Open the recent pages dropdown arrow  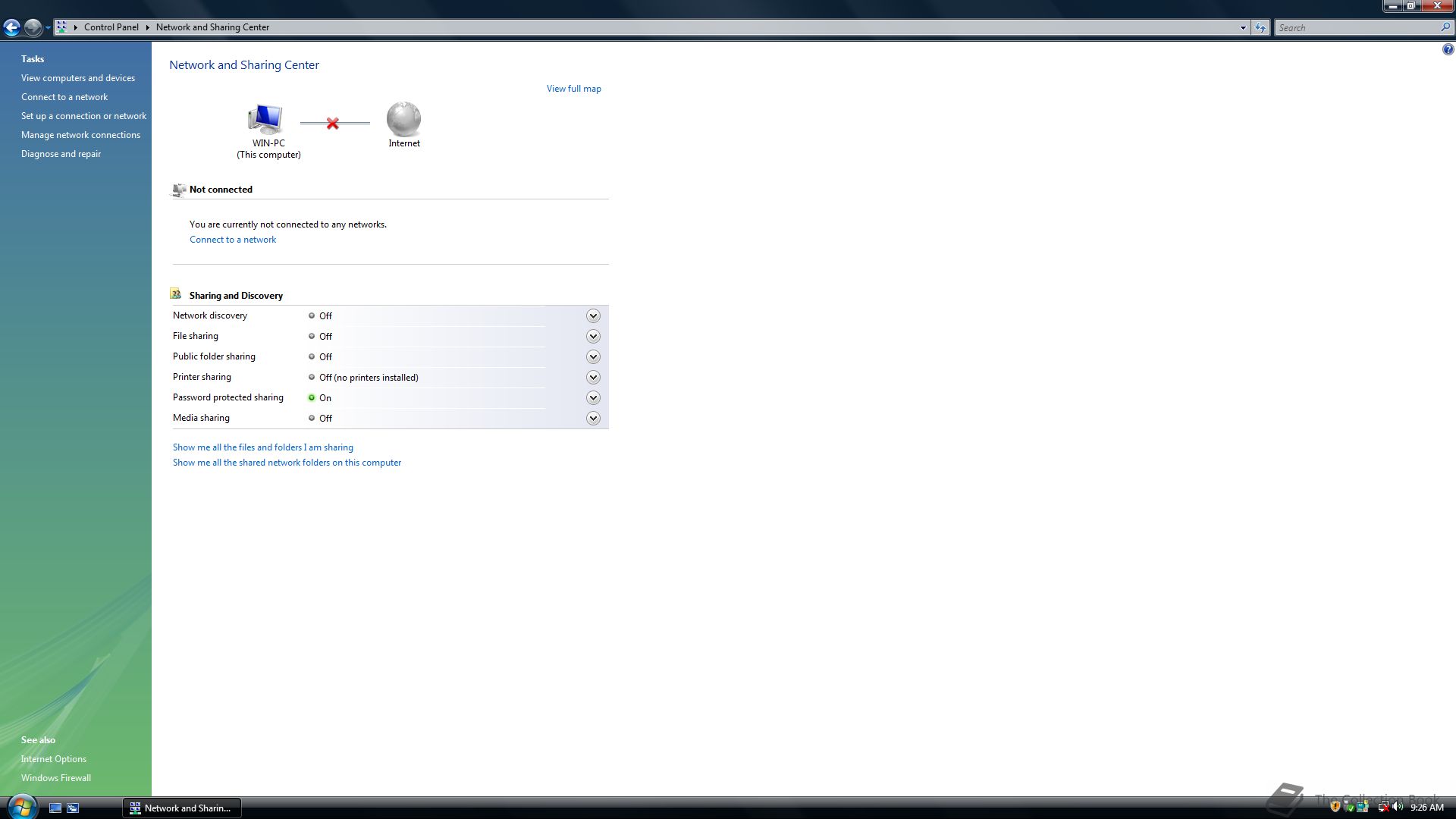[x=48, y=28]
